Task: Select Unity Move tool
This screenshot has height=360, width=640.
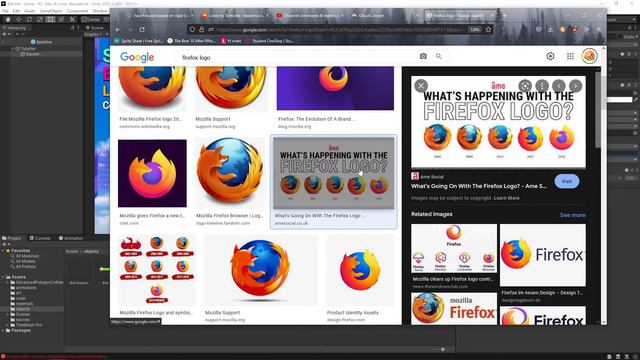Action: tap(18, 19)
